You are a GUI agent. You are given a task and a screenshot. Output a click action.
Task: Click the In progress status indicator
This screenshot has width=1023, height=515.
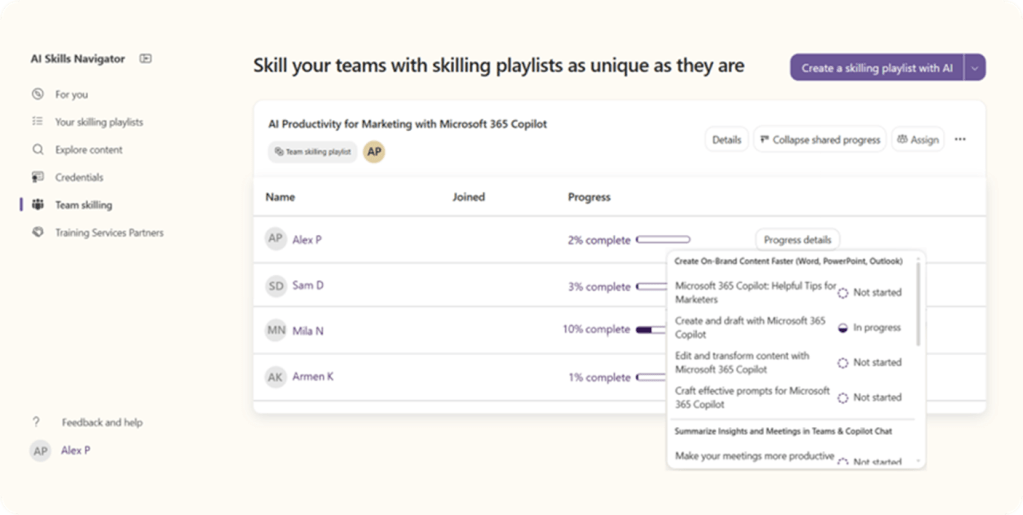click(843, 328)
